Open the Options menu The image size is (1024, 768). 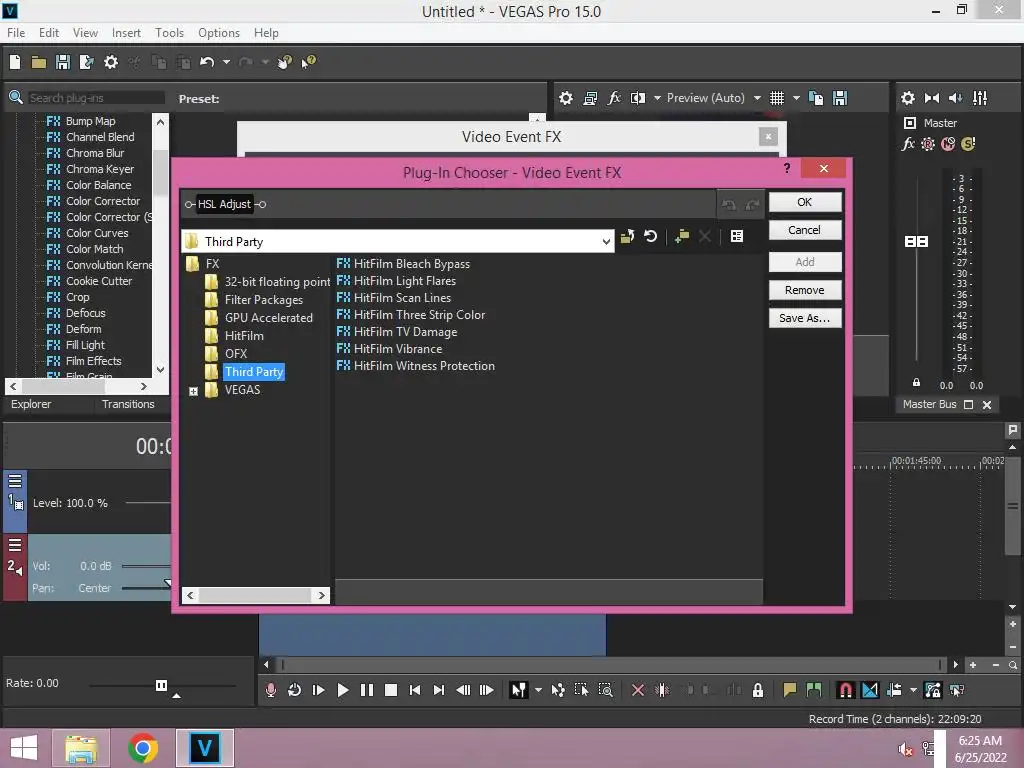tap(219, 33)
